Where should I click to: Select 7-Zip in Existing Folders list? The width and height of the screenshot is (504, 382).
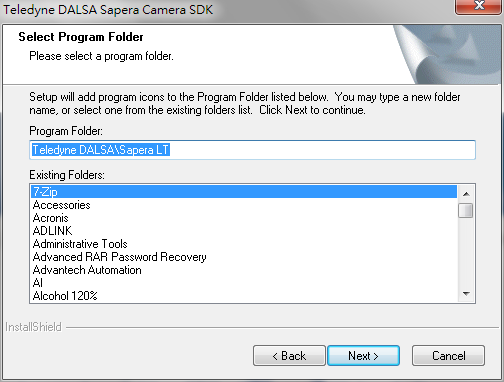[x=244, y=192]
